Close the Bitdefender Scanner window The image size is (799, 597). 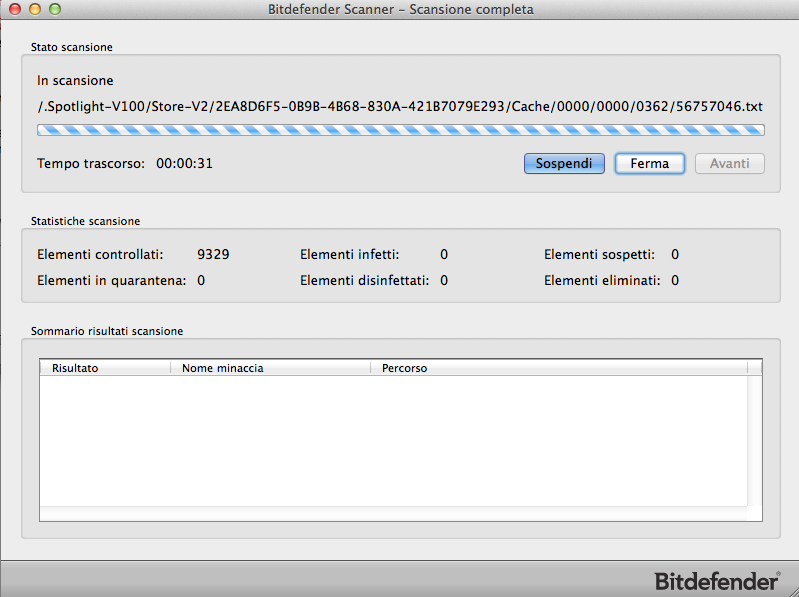click(15, 9)
